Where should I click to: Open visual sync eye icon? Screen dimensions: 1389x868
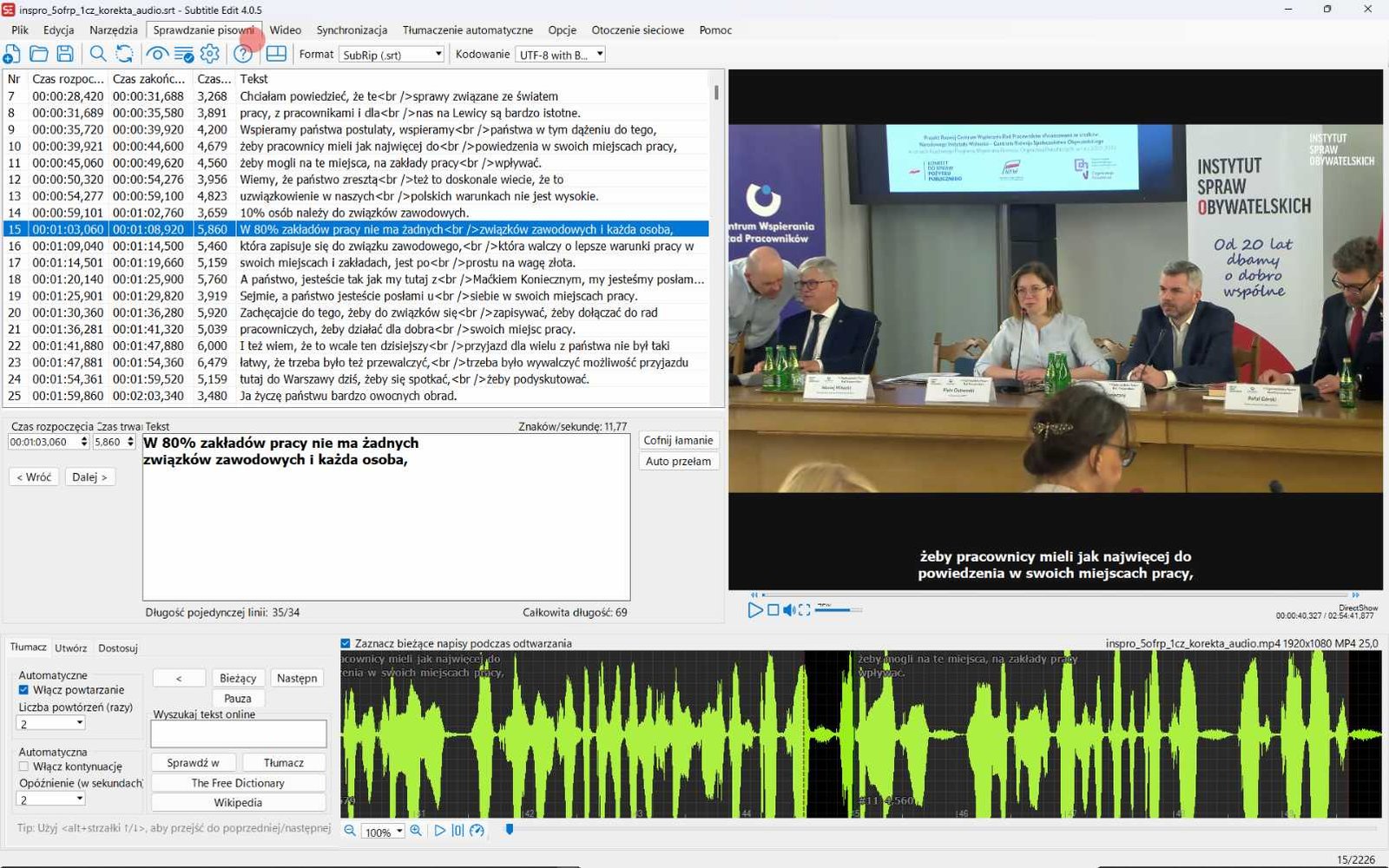coord(157,54)
